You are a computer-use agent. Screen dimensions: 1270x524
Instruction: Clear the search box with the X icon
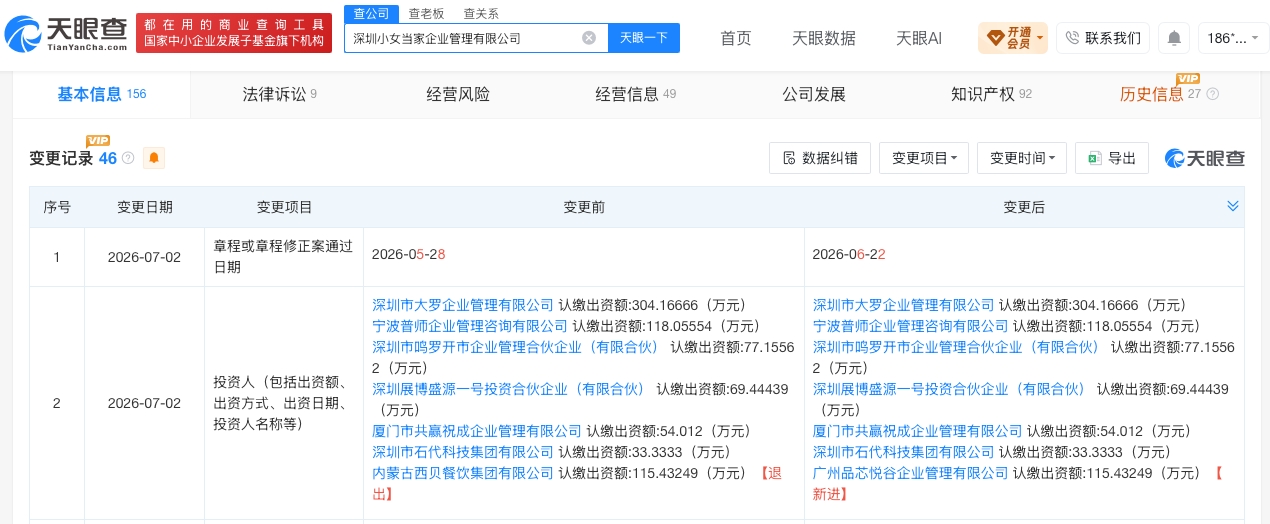coord(589,38)
